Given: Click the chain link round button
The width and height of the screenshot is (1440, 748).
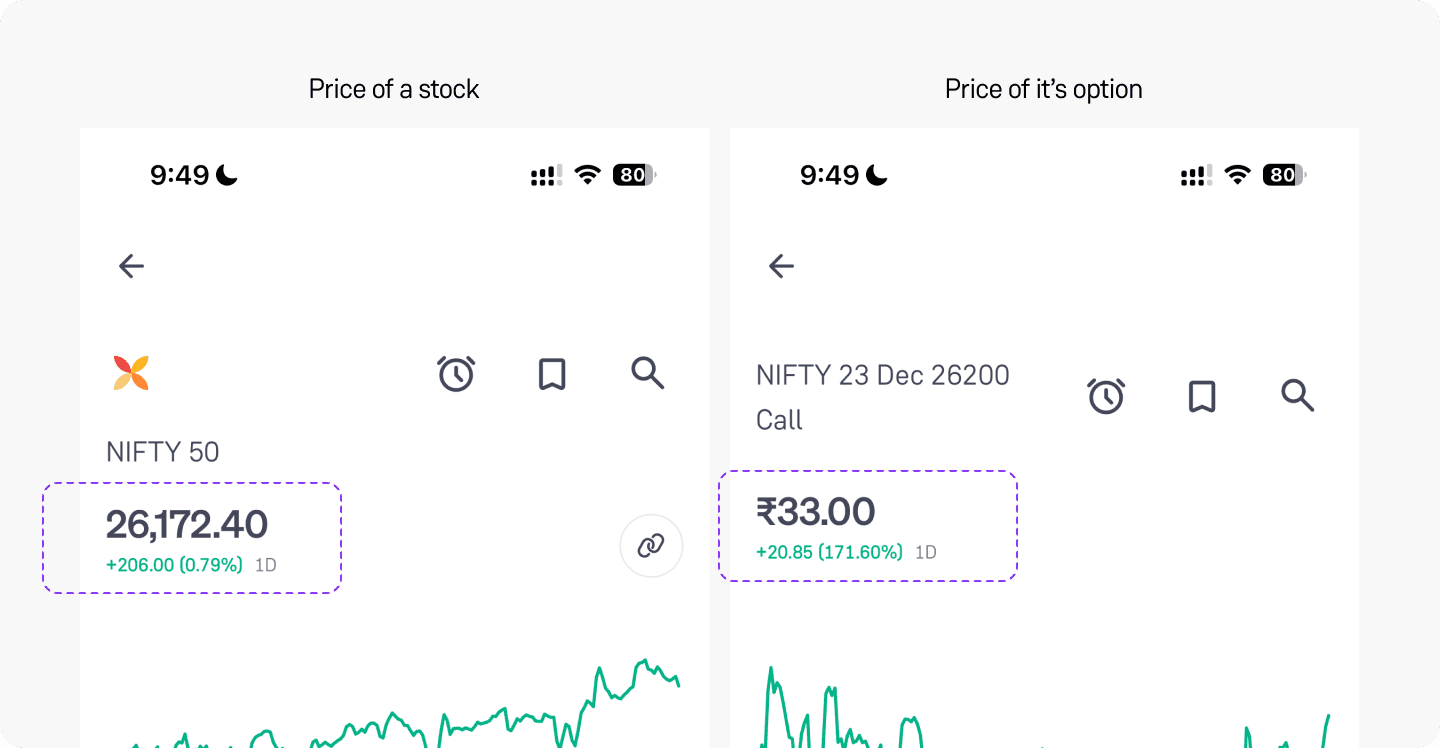Looking at the screenshot, I should pyautogui.click(x=651, y=546).
